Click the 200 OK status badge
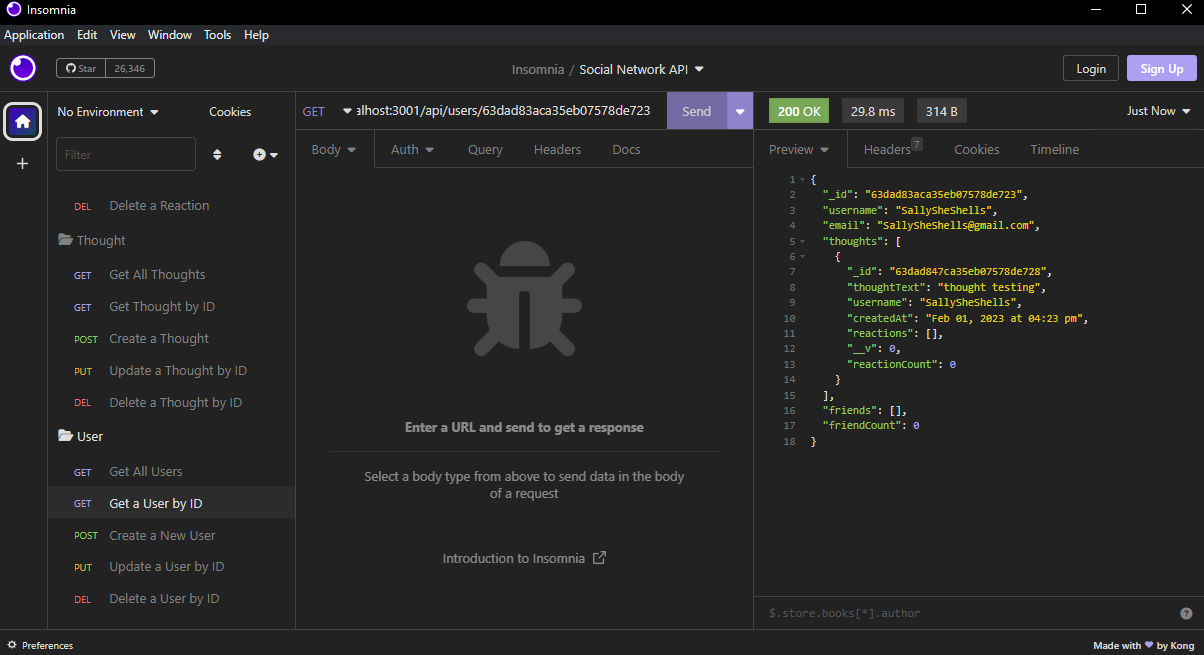Viewport: 1204px width, 655px height. pyautogui.click(x=799, y=111)
